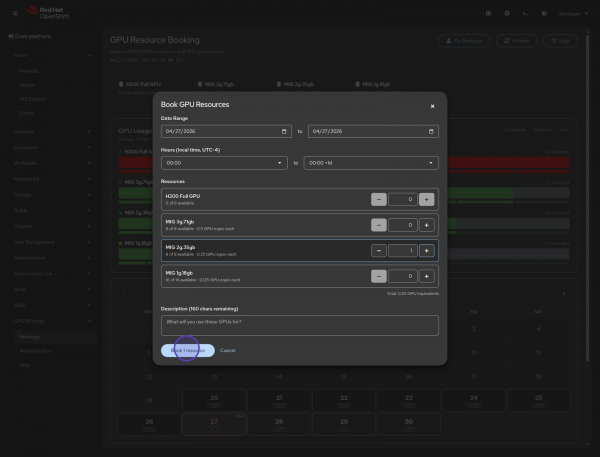Focus the Description text area
The height and width of the screenshot is (457, 600).
pyautogui.click(x=300, y=325)
